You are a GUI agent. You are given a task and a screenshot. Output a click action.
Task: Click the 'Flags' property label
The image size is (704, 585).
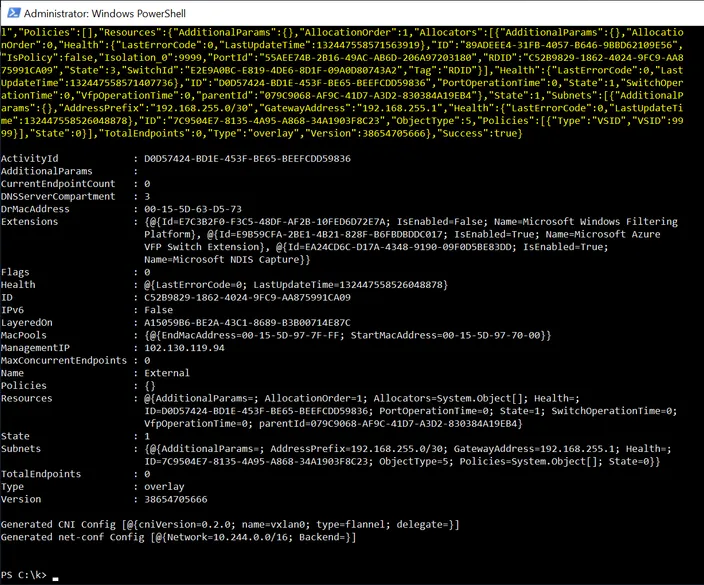(x=15, y=272)
